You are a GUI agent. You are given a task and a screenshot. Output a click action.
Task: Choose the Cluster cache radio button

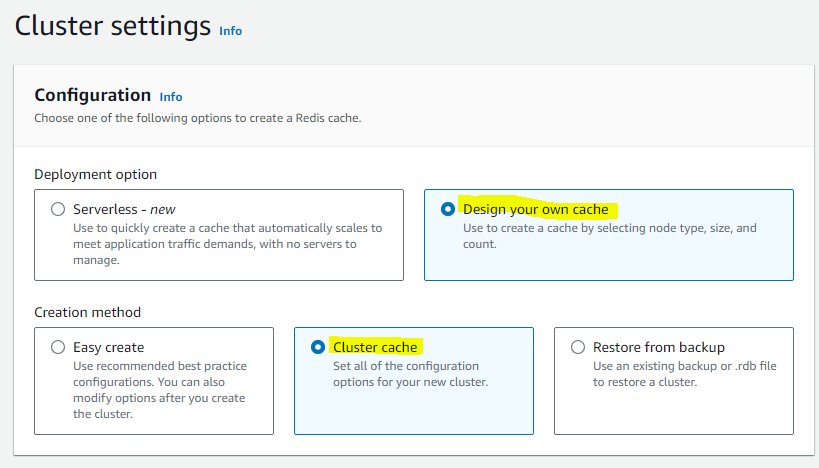tap(318, 347)
